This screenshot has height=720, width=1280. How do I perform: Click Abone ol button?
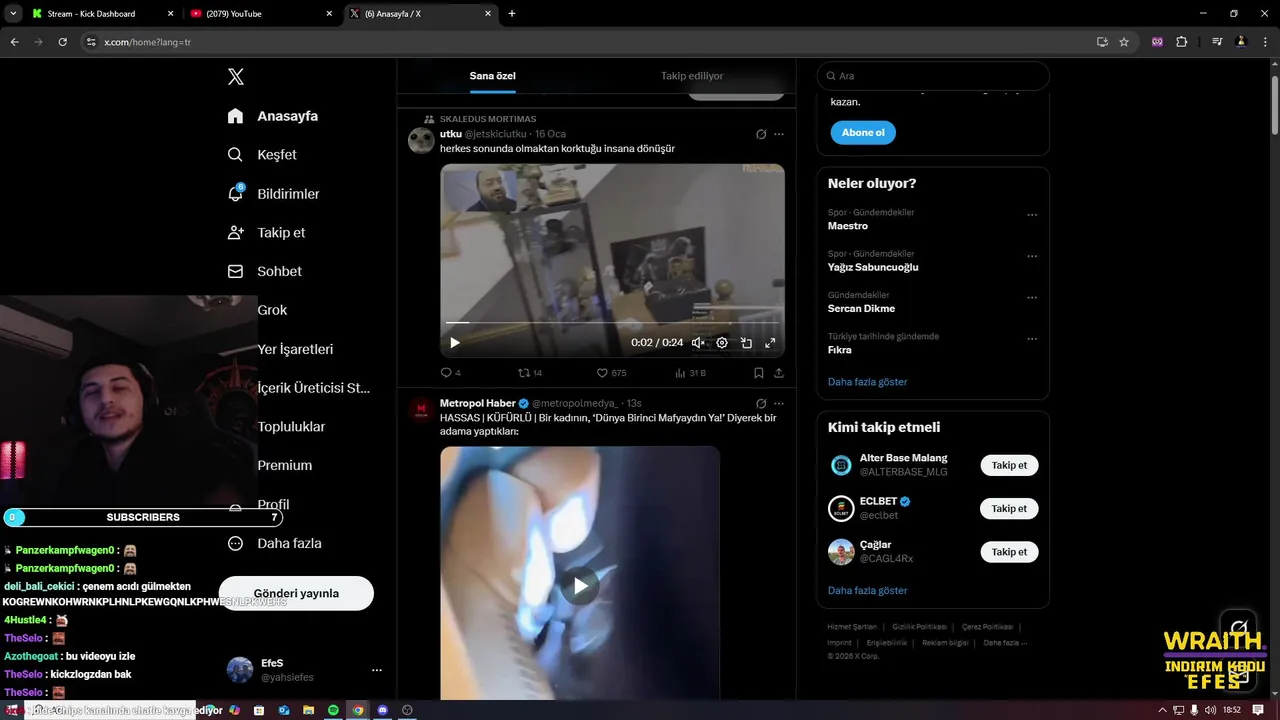coord(863,133)
